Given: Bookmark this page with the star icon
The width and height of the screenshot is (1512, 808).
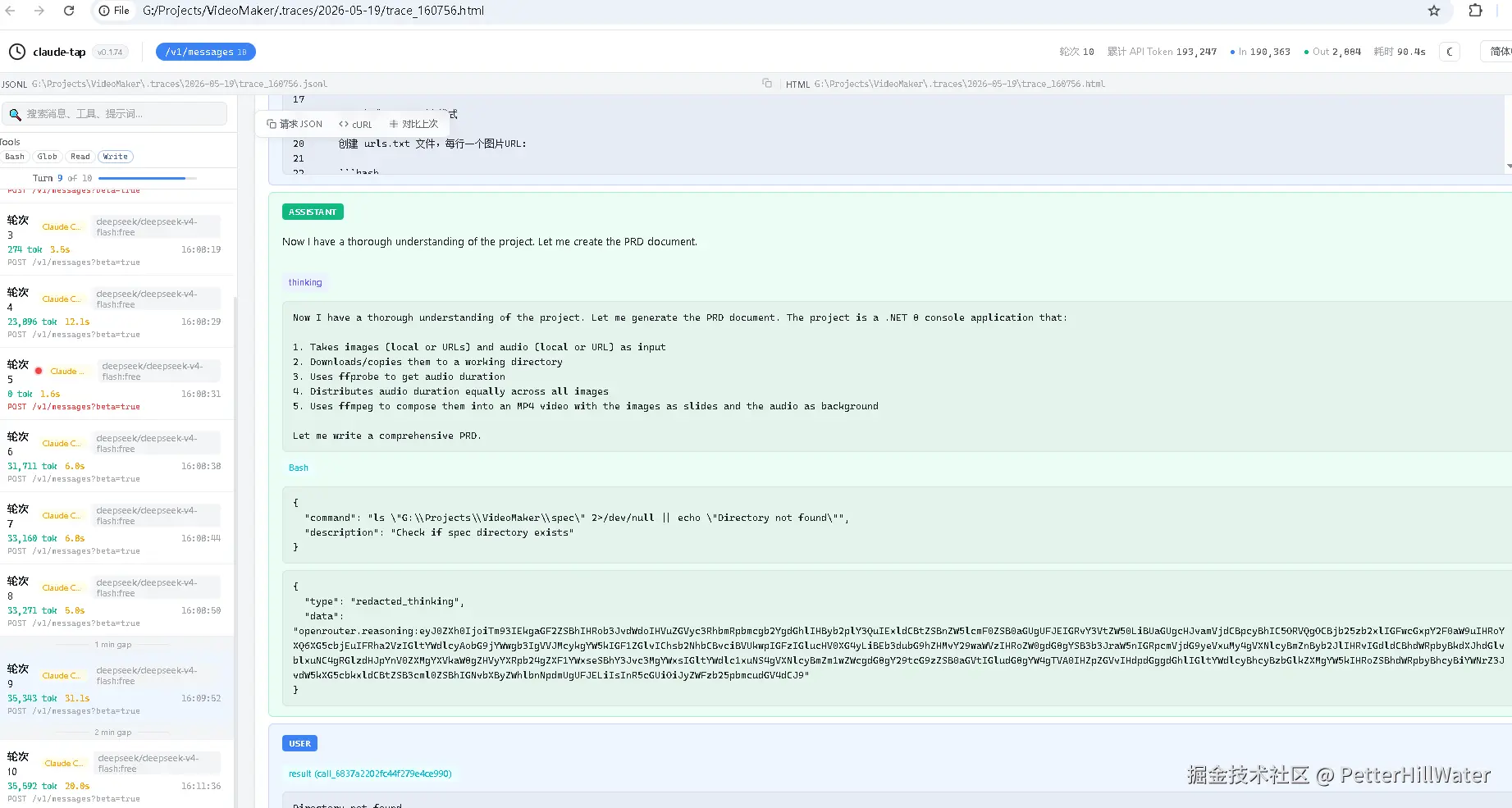Looking at the screenshot, I should point(1434,11).
